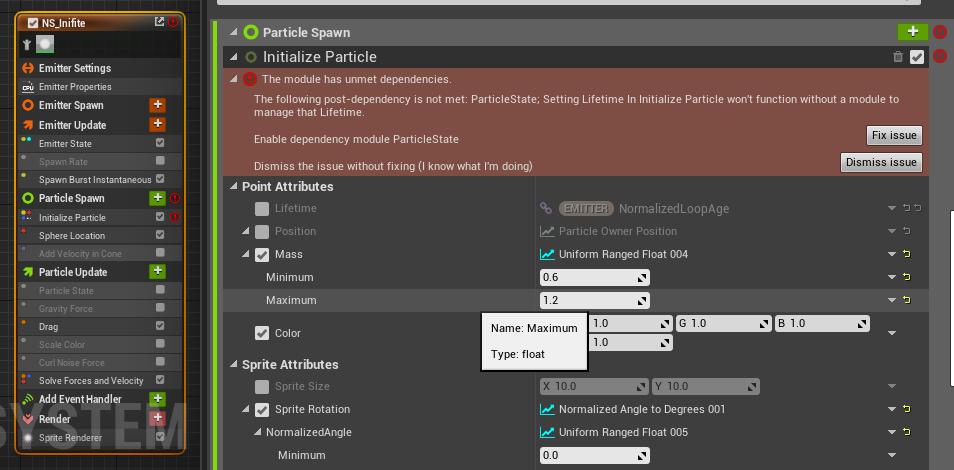Click green plus button for Particle Spawn header
This screenshot has width=954, height=470.
pyautogui.click(x=912, y=32)
